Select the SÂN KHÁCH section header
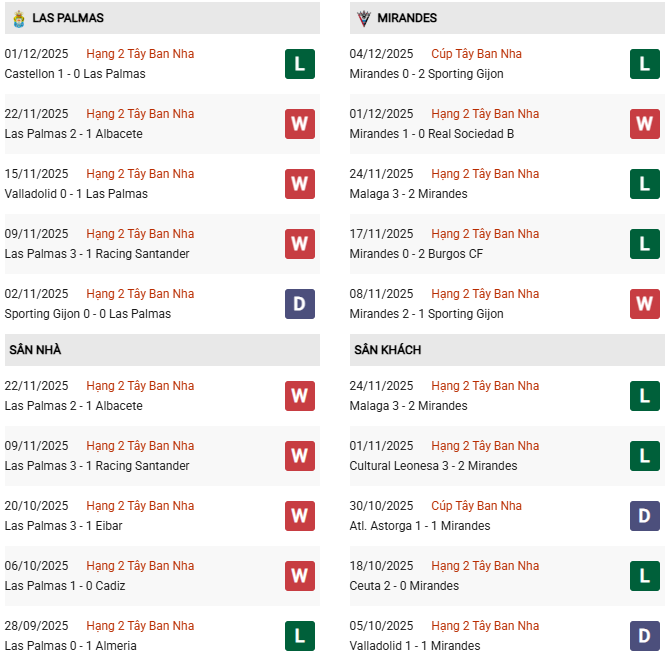666x659 pixels. click(387, 350)
